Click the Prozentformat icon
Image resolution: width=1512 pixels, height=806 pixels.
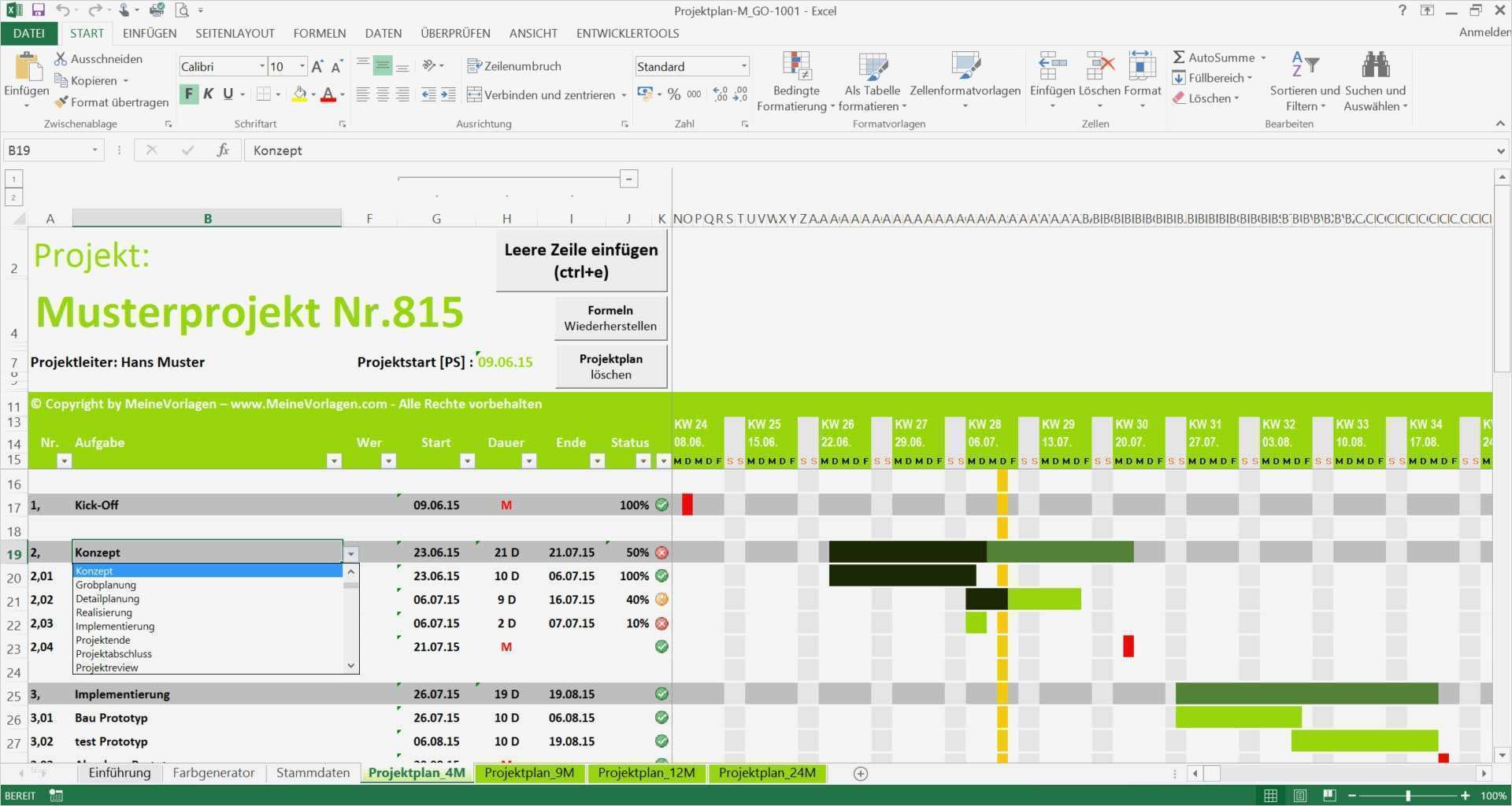tap(674, 94)
